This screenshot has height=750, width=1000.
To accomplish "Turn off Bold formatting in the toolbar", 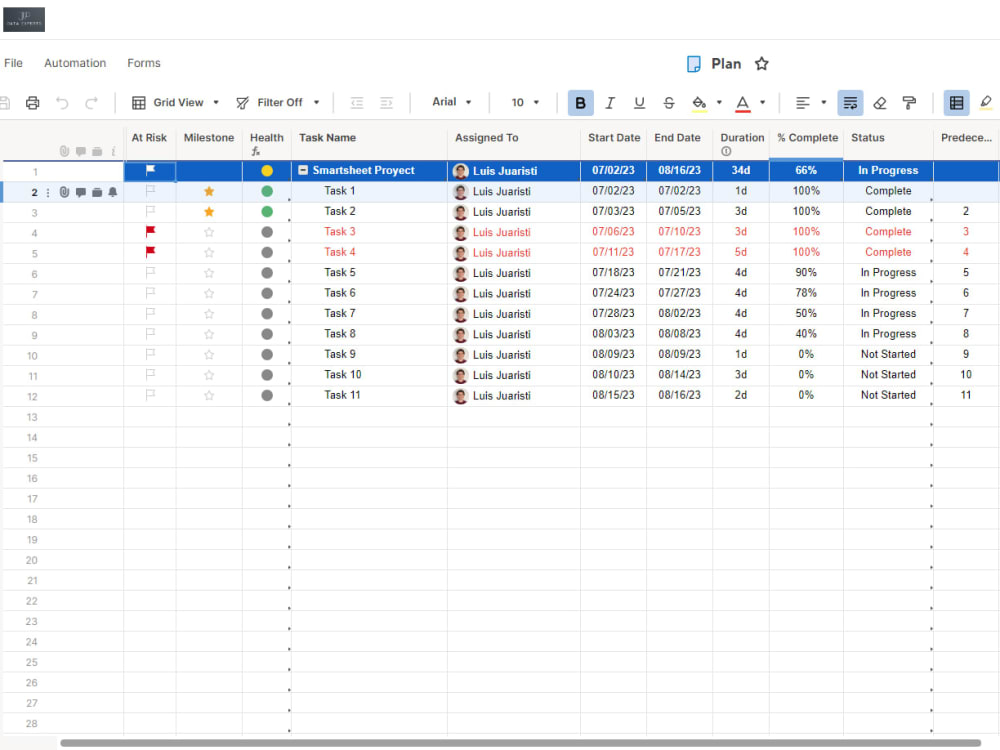I will coord(580,102).
